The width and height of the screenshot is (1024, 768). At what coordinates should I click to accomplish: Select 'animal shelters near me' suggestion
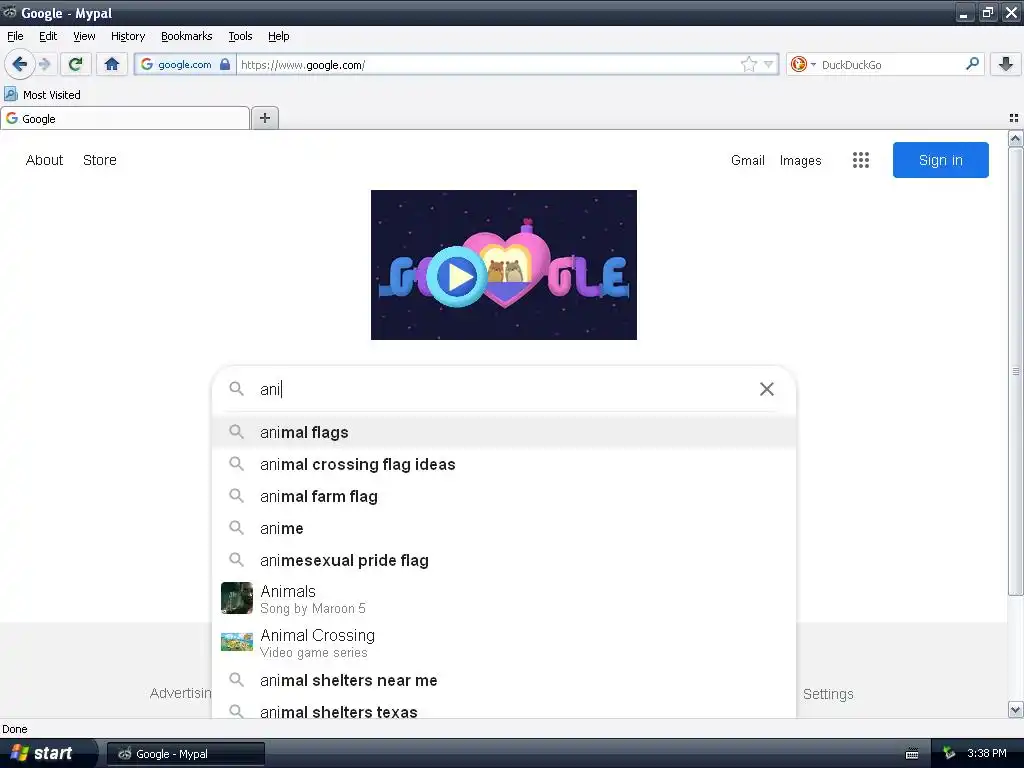tap(504, 680)
